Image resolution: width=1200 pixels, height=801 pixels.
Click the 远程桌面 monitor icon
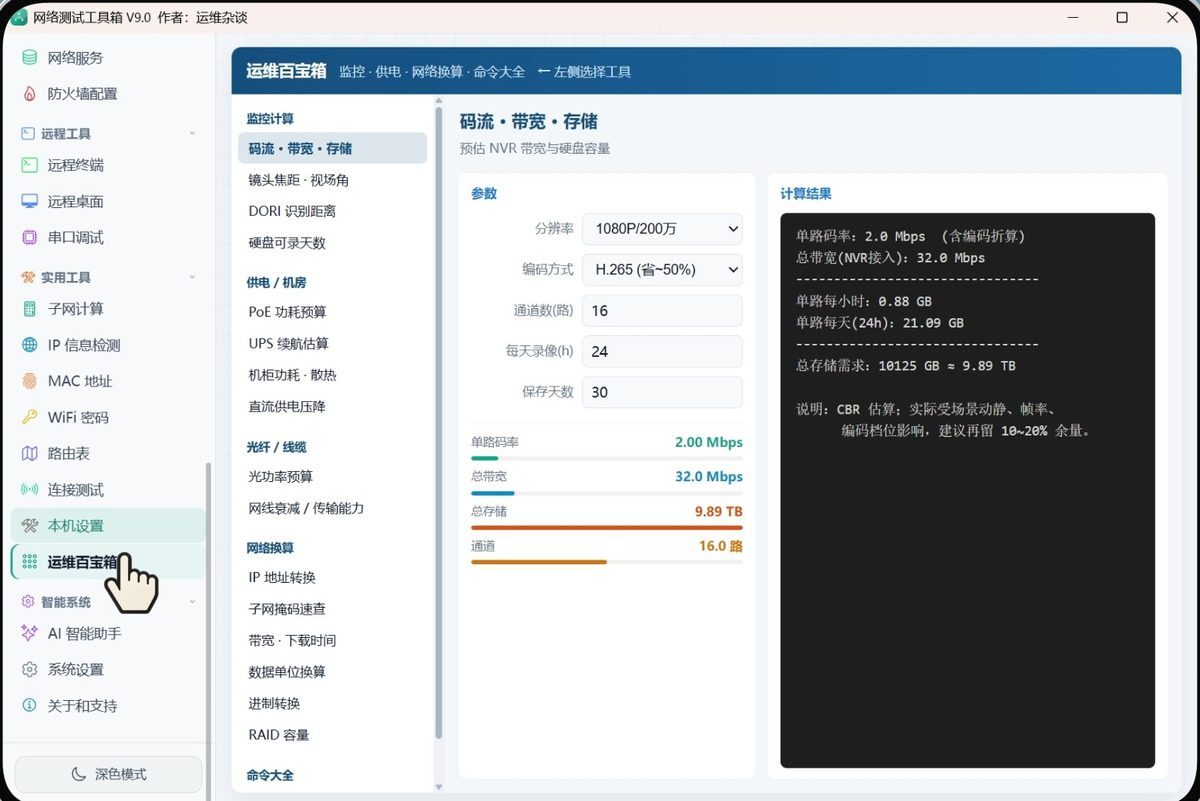pos(30,201)
